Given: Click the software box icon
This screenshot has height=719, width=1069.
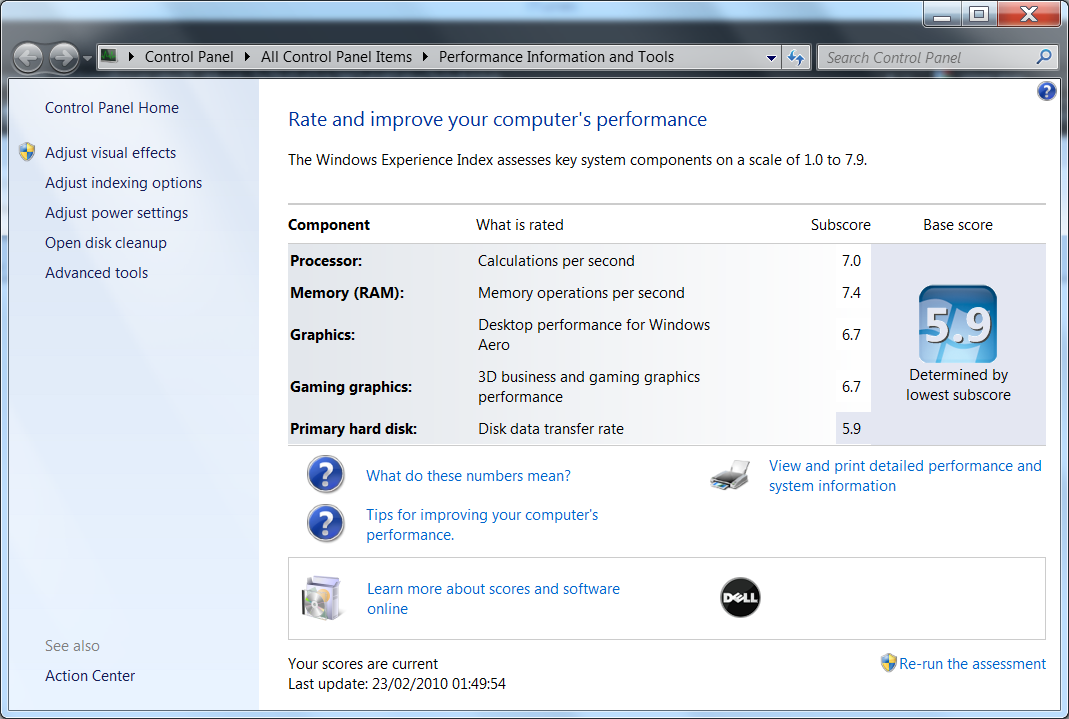Looking at the screenshot, I should [322, 598].
